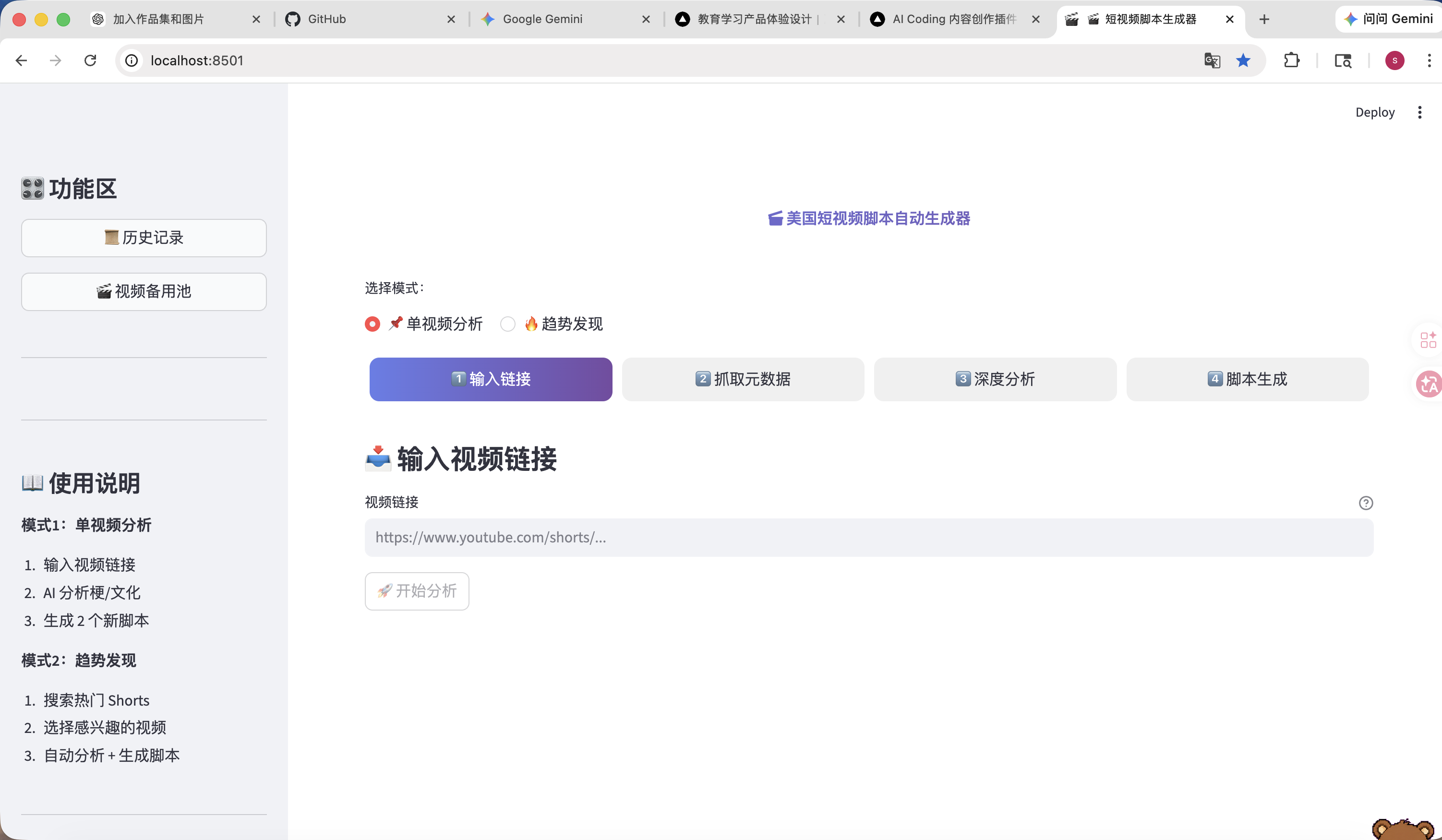Click the pink grid floating widget icon
The width and height of the screenshot is (1442, 840).
coord(1428,340)
